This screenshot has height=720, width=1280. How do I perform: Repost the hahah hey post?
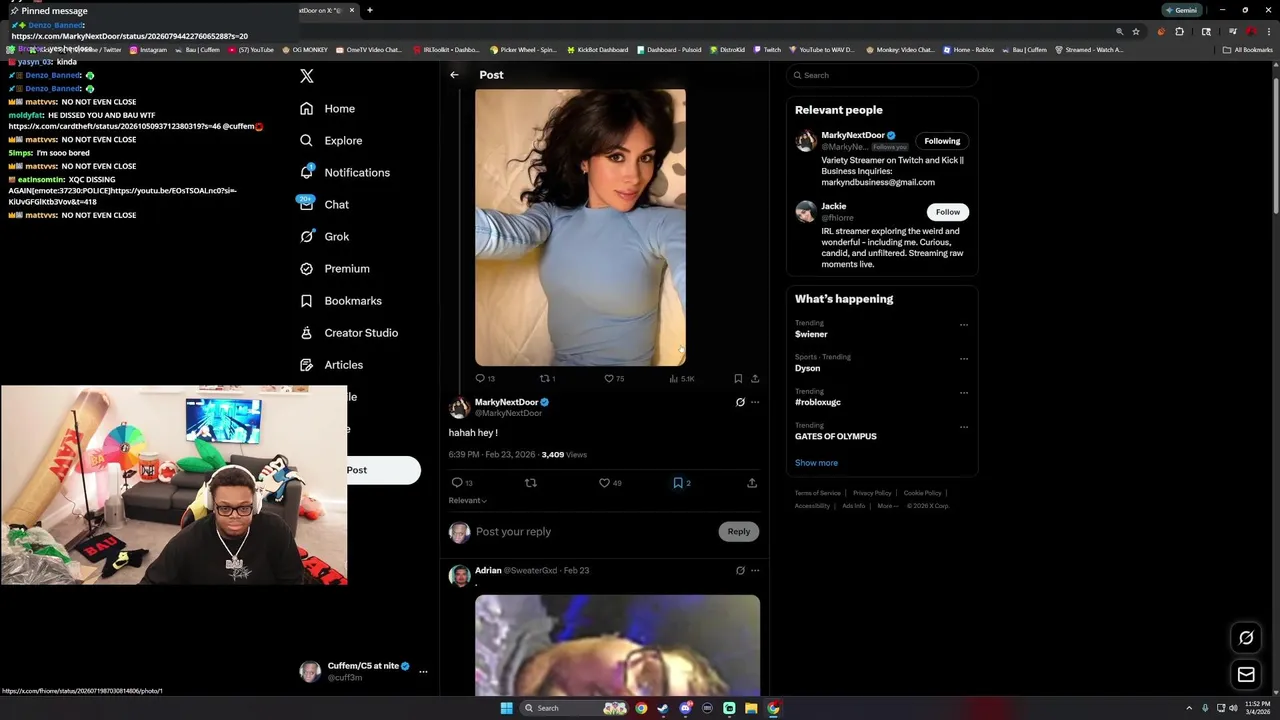[531, 482]
